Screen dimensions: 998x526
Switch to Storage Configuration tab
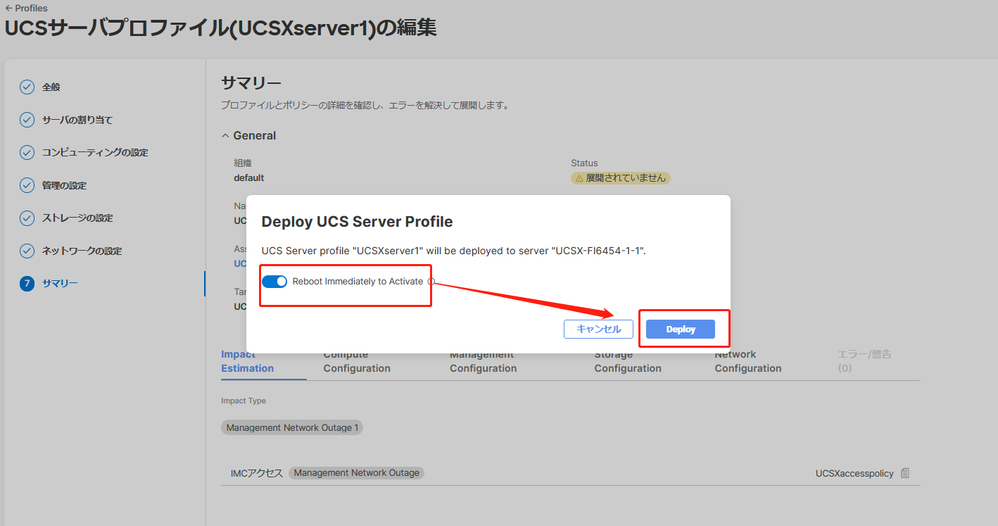point(628,362)
